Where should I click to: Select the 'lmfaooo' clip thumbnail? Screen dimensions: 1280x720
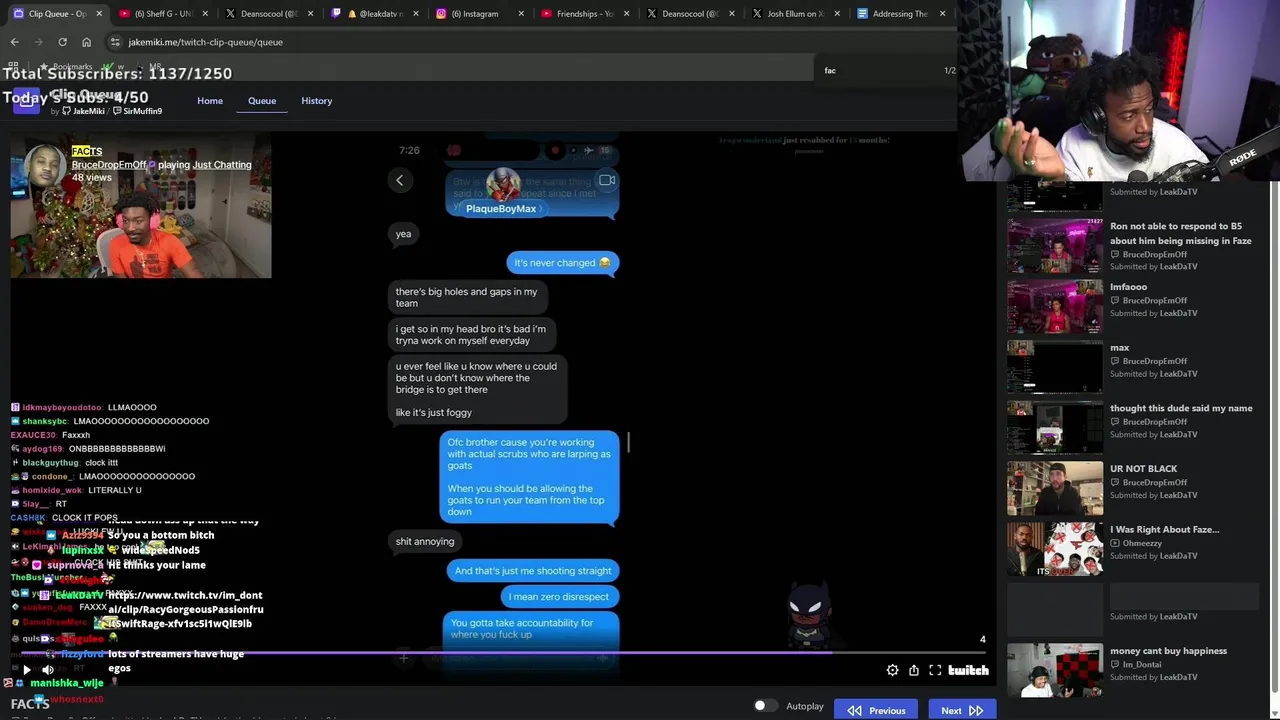pos(1055,306)
